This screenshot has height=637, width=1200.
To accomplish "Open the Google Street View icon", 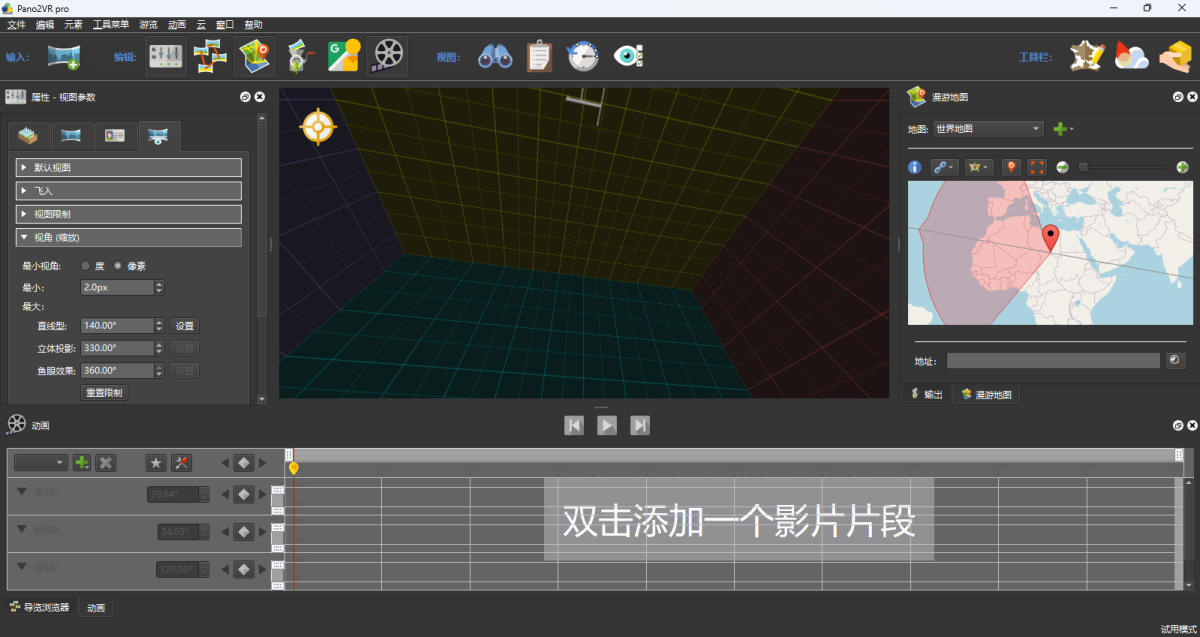I will 343,57.
